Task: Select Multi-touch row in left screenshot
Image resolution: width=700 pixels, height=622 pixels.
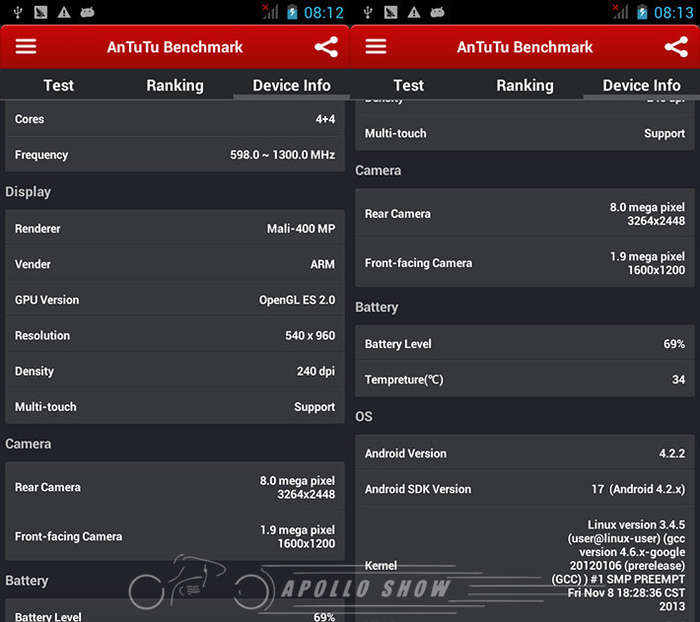Action: point(175,407)
